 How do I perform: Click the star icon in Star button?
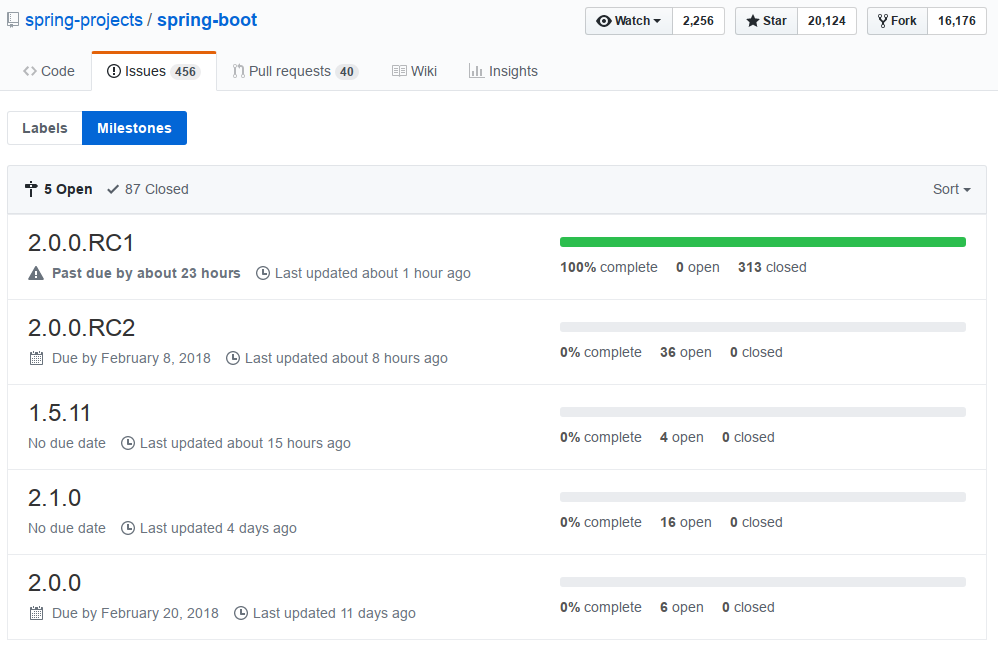pos(753,21)
